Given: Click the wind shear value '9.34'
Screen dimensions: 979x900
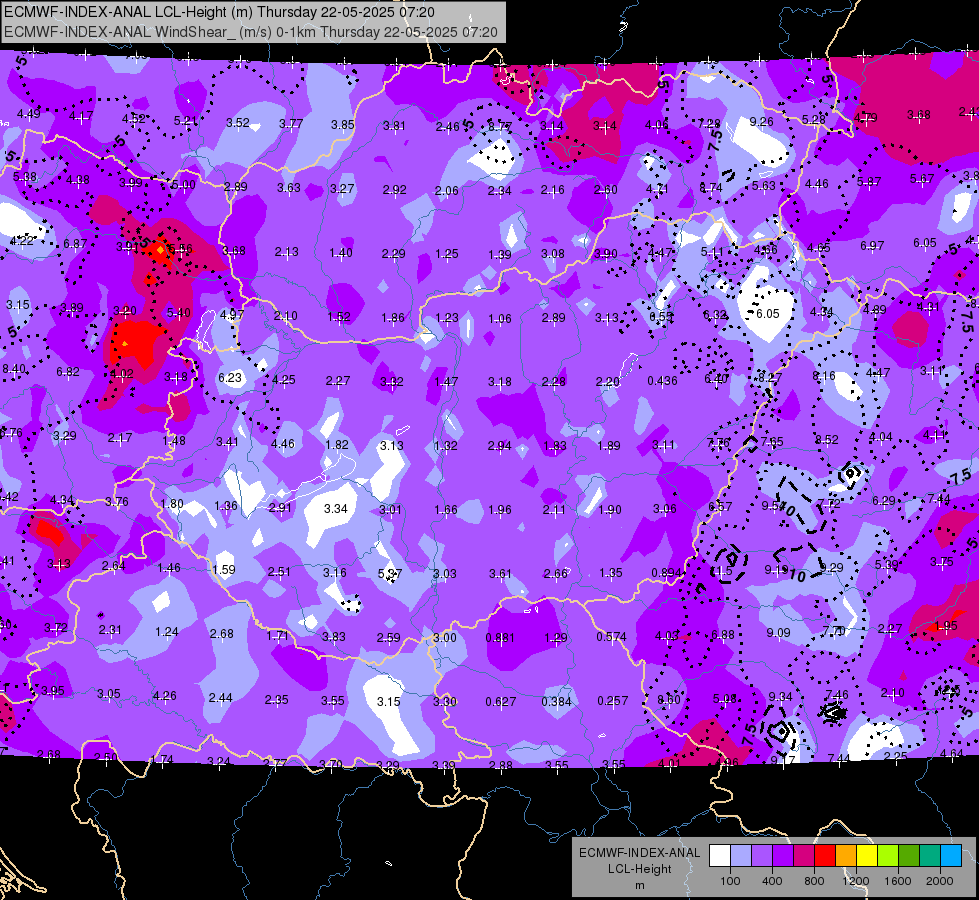Looking at the screenshot, I should (780, 696).
